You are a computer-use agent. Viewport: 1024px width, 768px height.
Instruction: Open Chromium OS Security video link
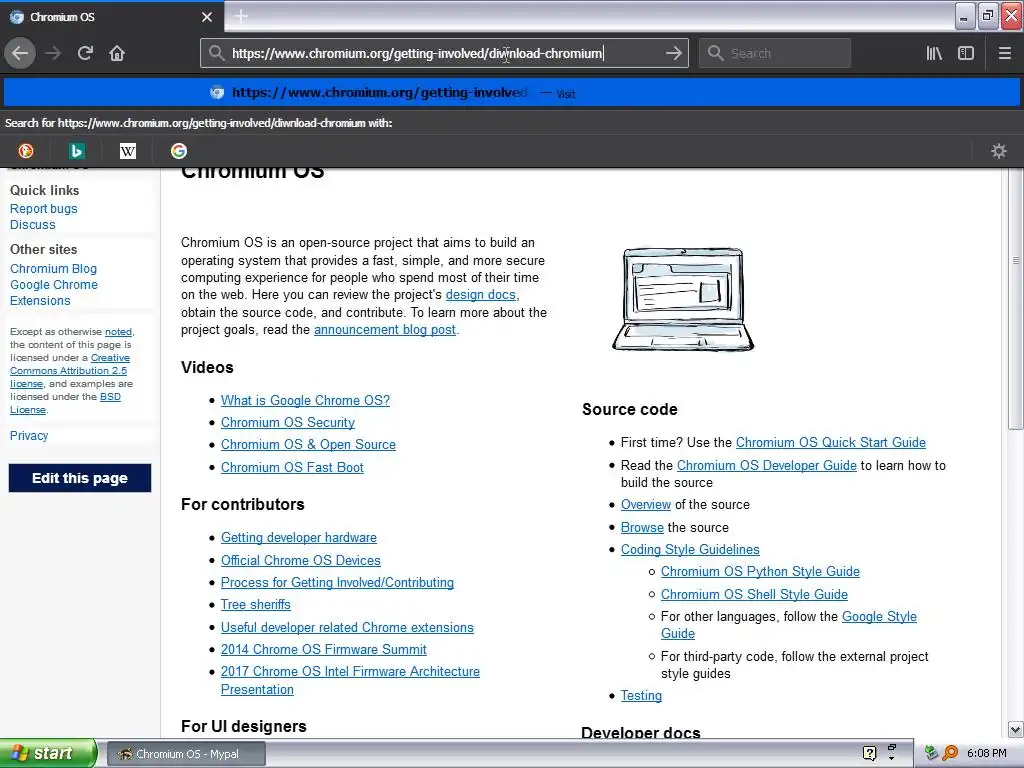288,423
